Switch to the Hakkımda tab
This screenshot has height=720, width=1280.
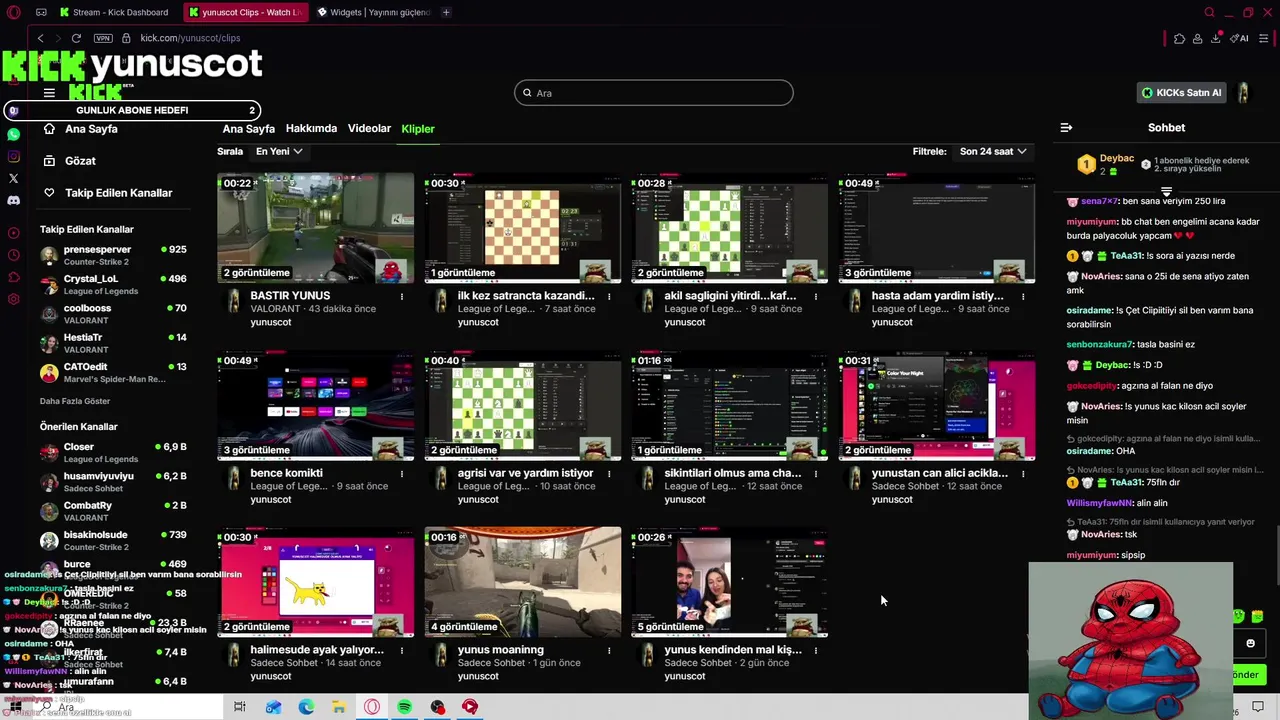coord(311,129)
